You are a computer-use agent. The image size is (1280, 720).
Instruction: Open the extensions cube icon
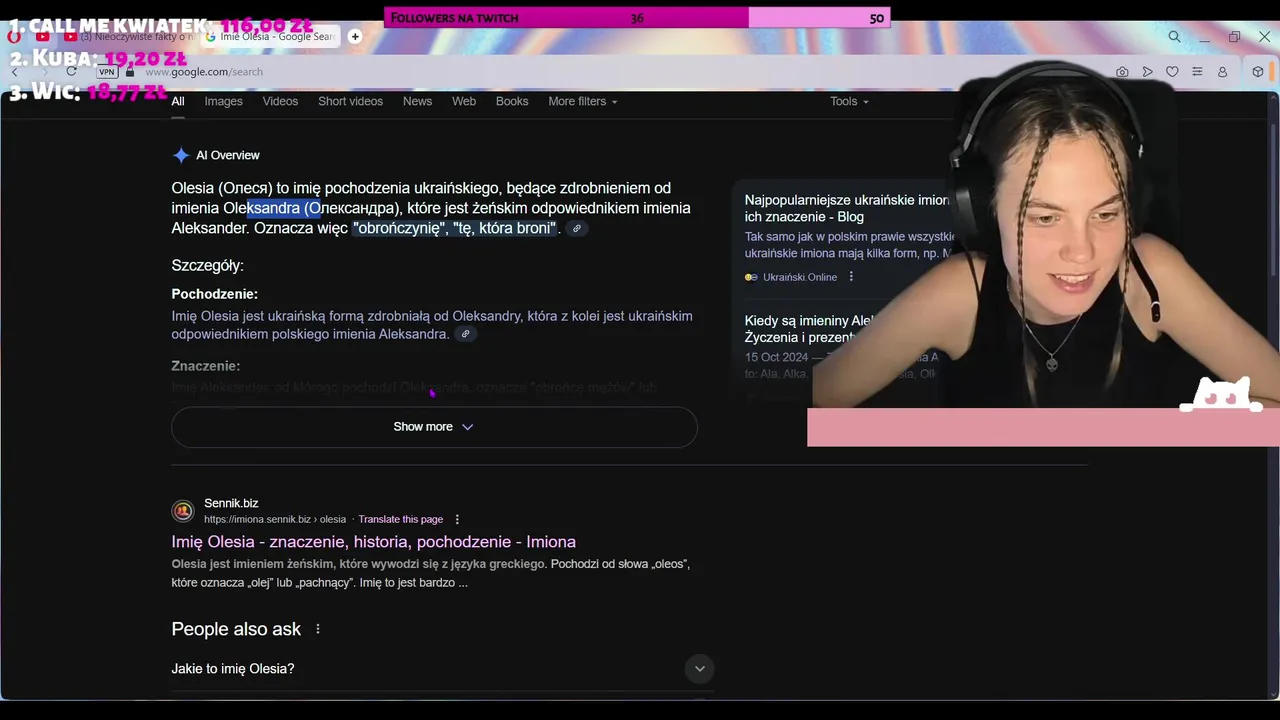pyautogui.click(x=1258, y=72)
